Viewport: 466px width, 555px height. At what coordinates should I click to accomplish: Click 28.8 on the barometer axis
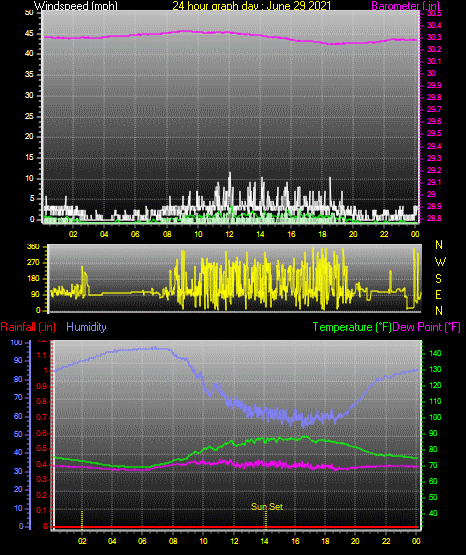[x=434, y=218]
